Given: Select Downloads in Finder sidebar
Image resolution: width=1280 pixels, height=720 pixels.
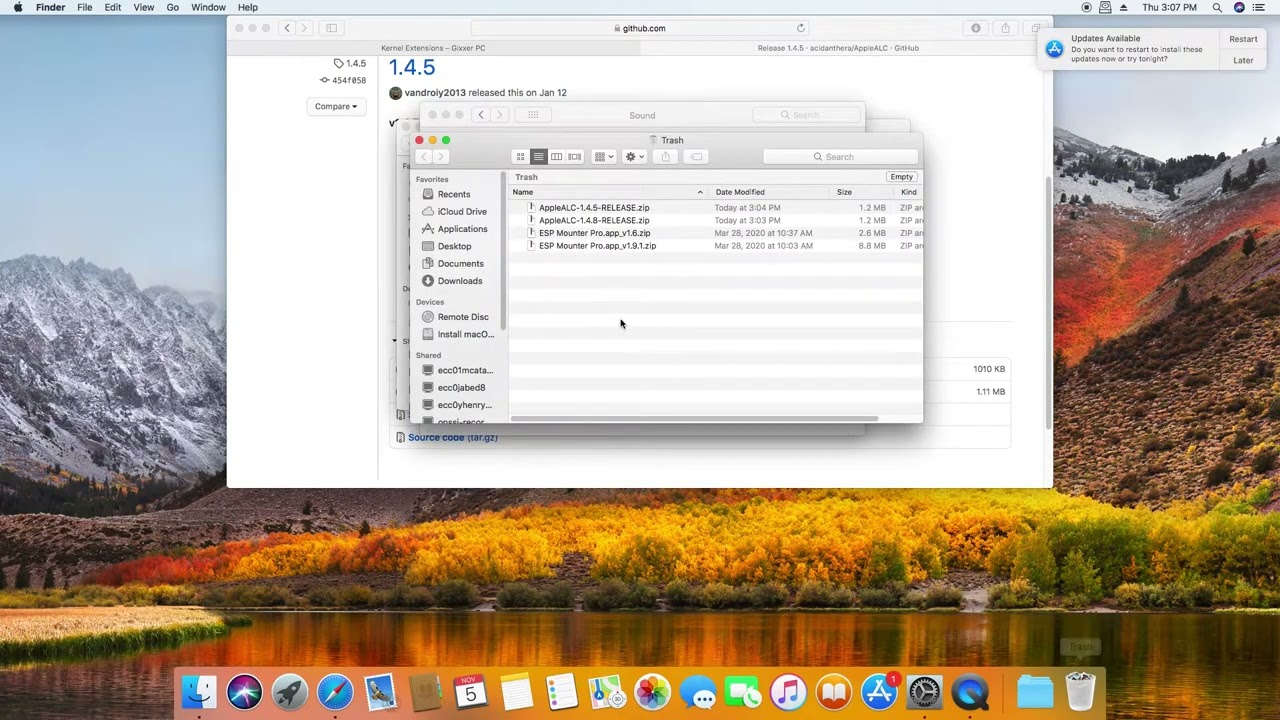Looking at the screenshot, I should pos(459,281).
